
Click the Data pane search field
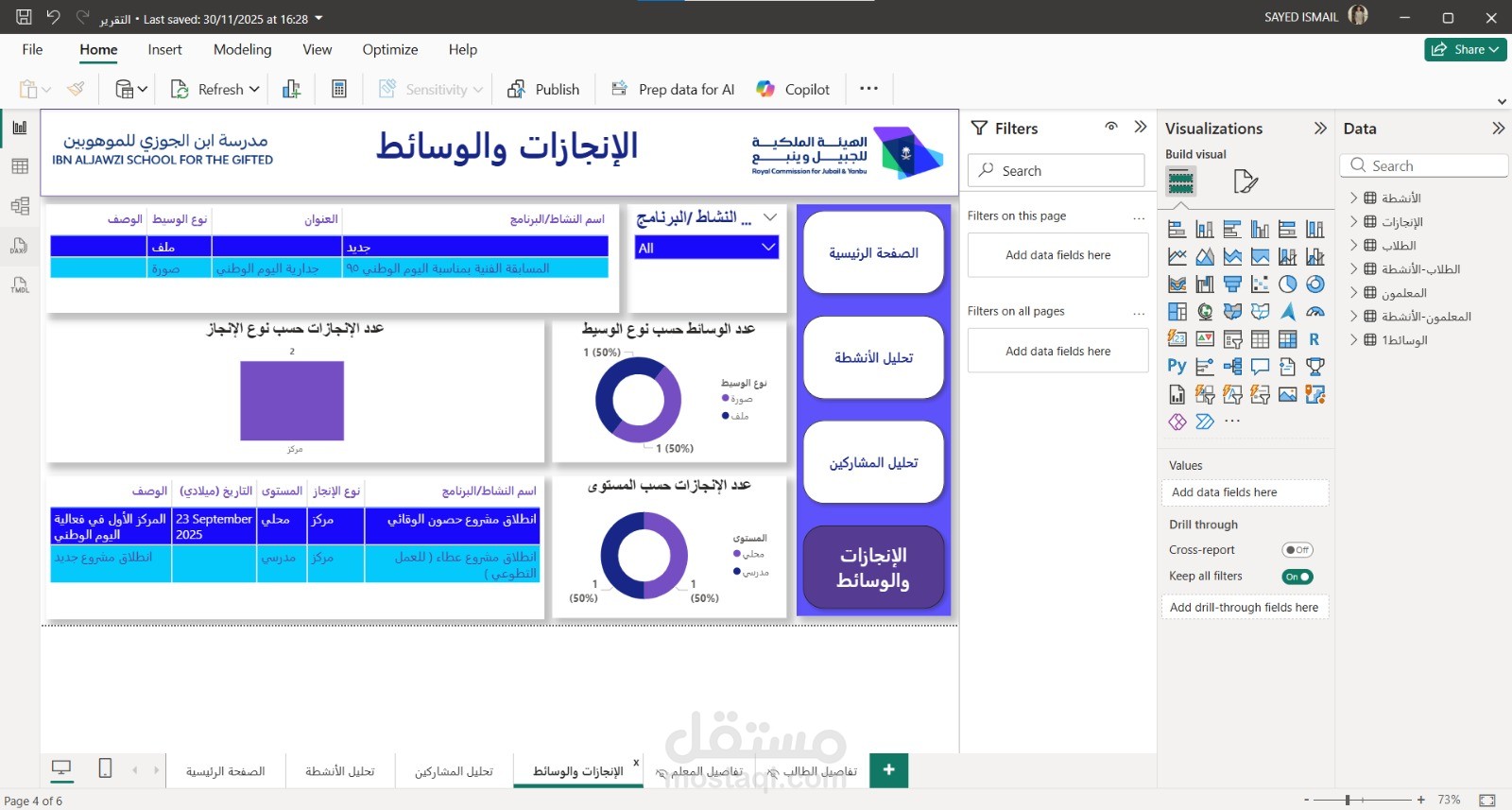tap(1423, 165)
